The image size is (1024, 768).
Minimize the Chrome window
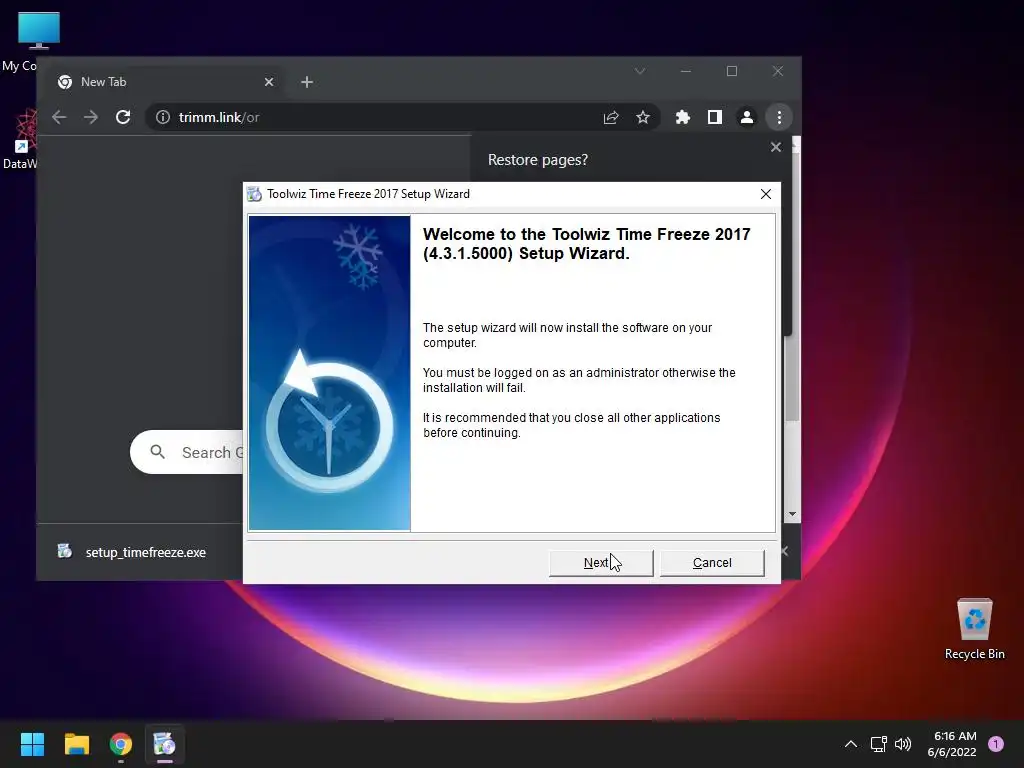(x=686, y=71)
